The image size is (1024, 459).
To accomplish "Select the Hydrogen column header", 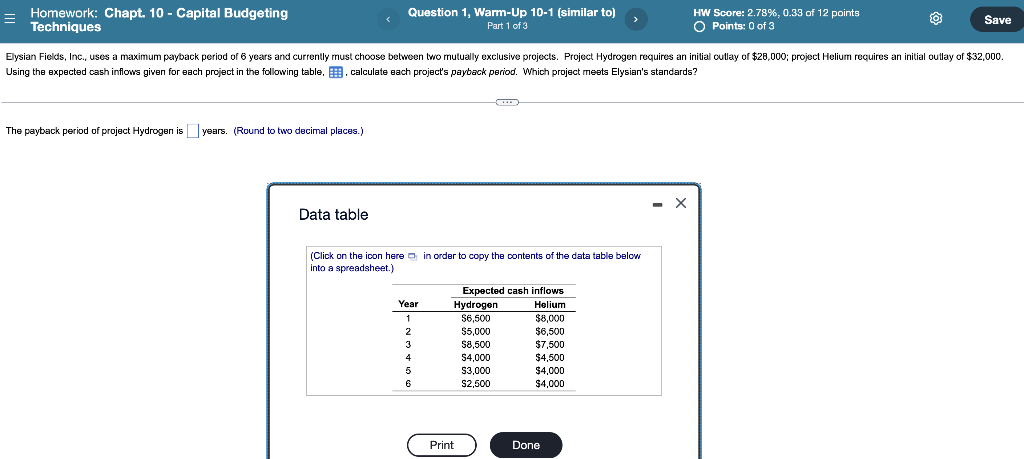I will coord(475,305).
